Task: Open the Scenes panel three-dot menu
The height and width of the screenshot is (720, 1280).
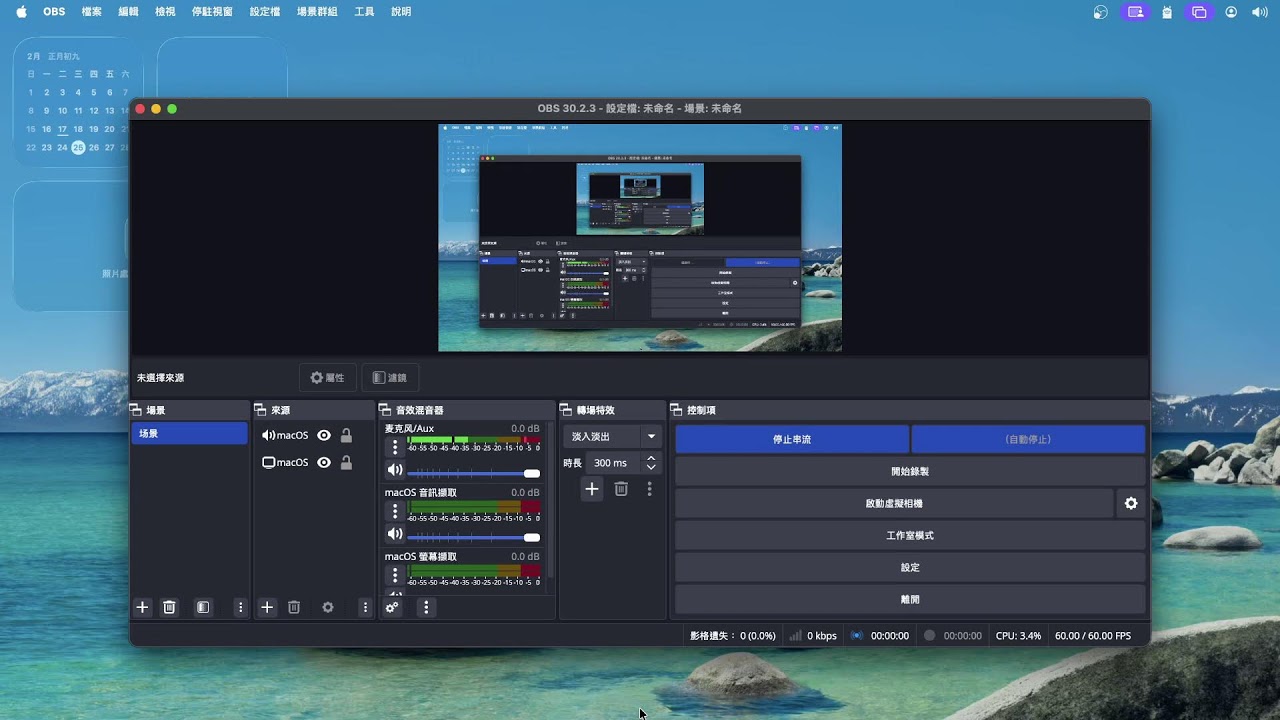Action: click(240, 607)
